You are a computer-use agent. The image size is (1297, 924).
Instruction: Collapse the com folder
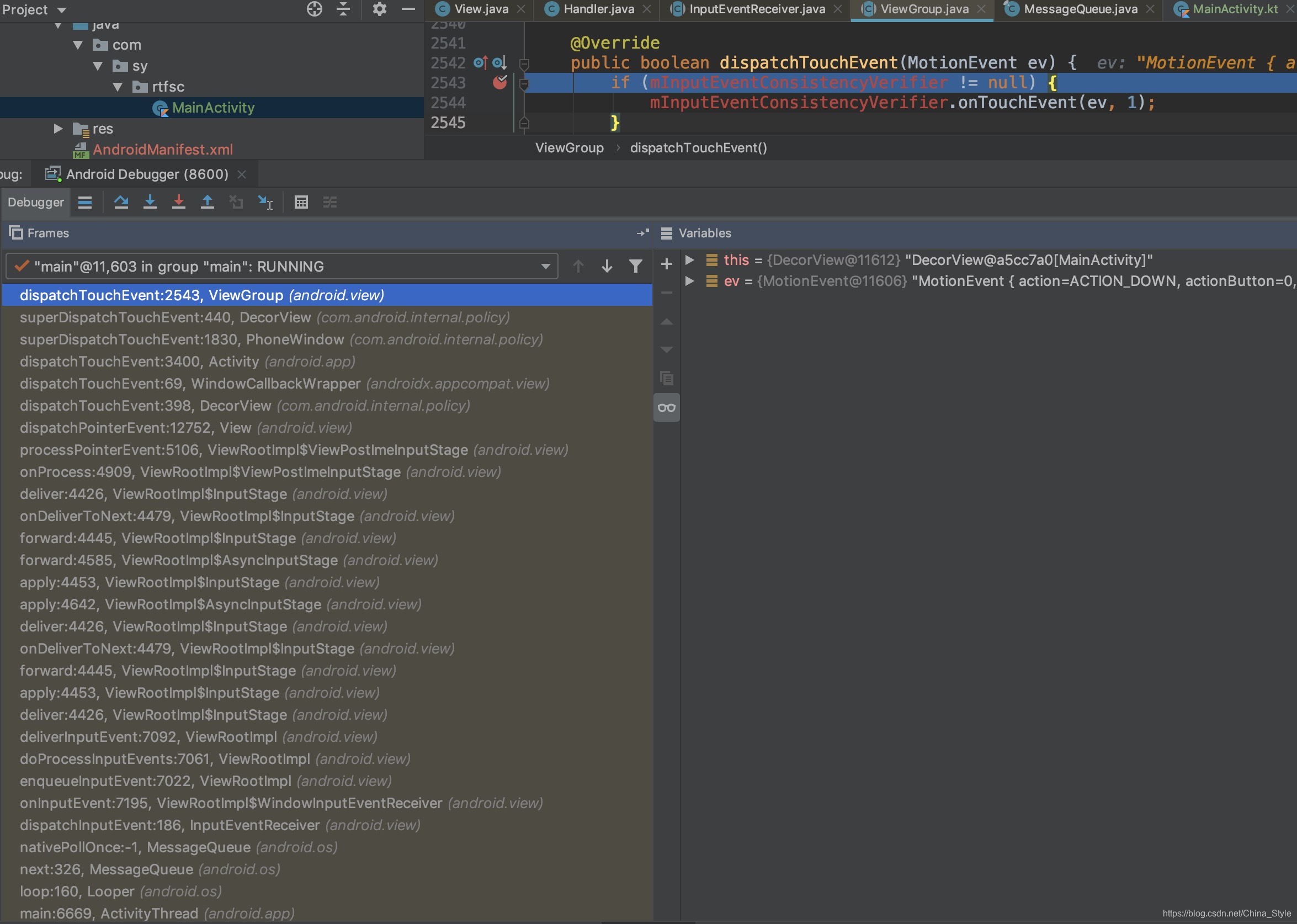78,45
